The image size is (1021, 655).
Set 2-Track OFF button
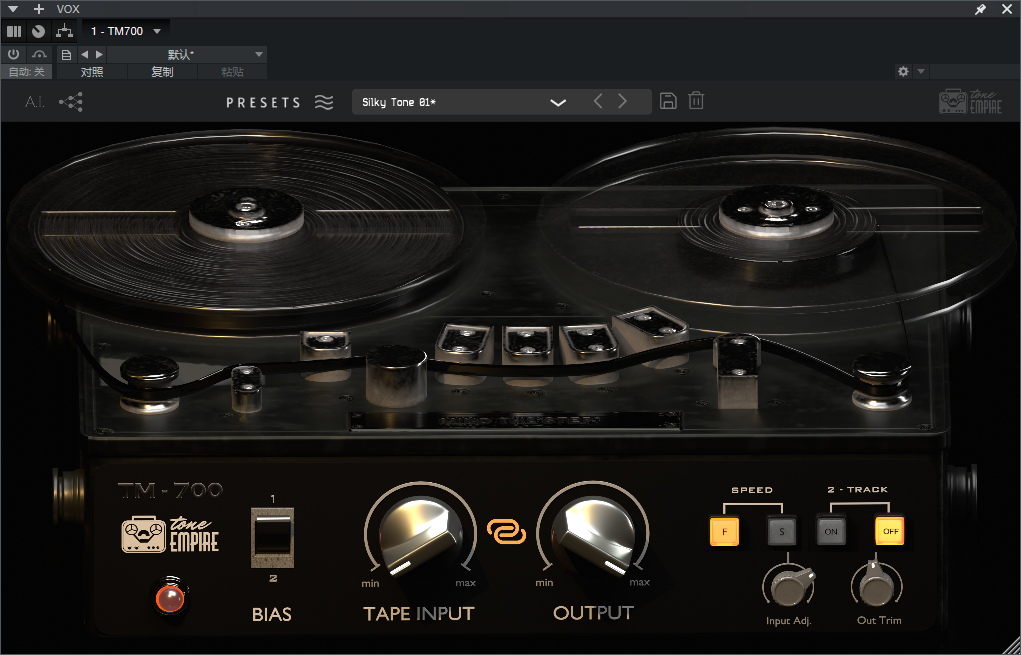tap(890, 531)
